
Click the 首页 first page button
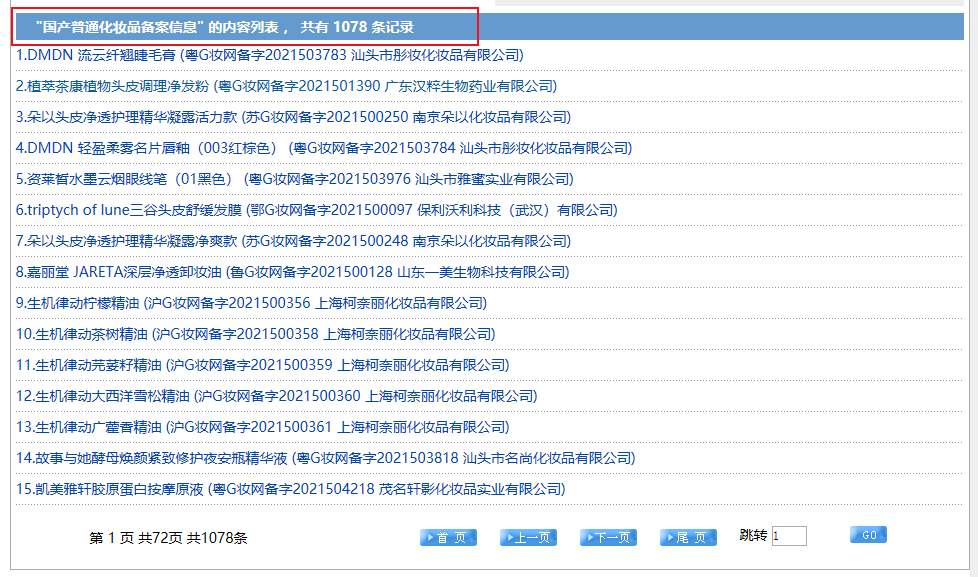tap(448, 538)
